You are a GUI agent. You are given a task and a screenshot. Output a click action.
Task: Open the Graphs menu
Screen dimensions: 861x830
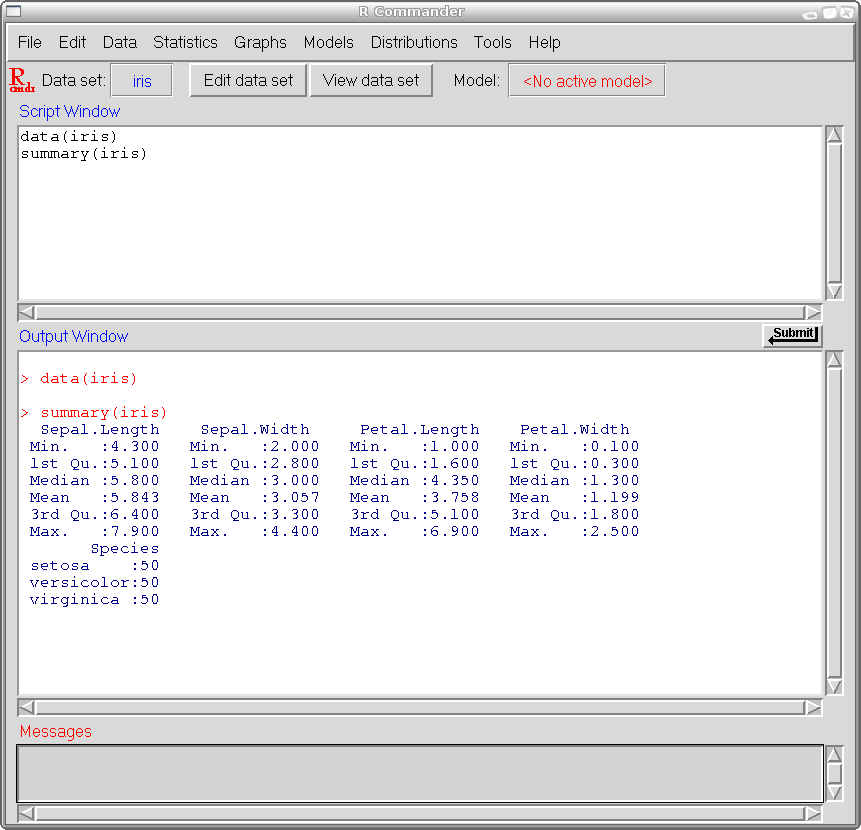coord(260,42)
